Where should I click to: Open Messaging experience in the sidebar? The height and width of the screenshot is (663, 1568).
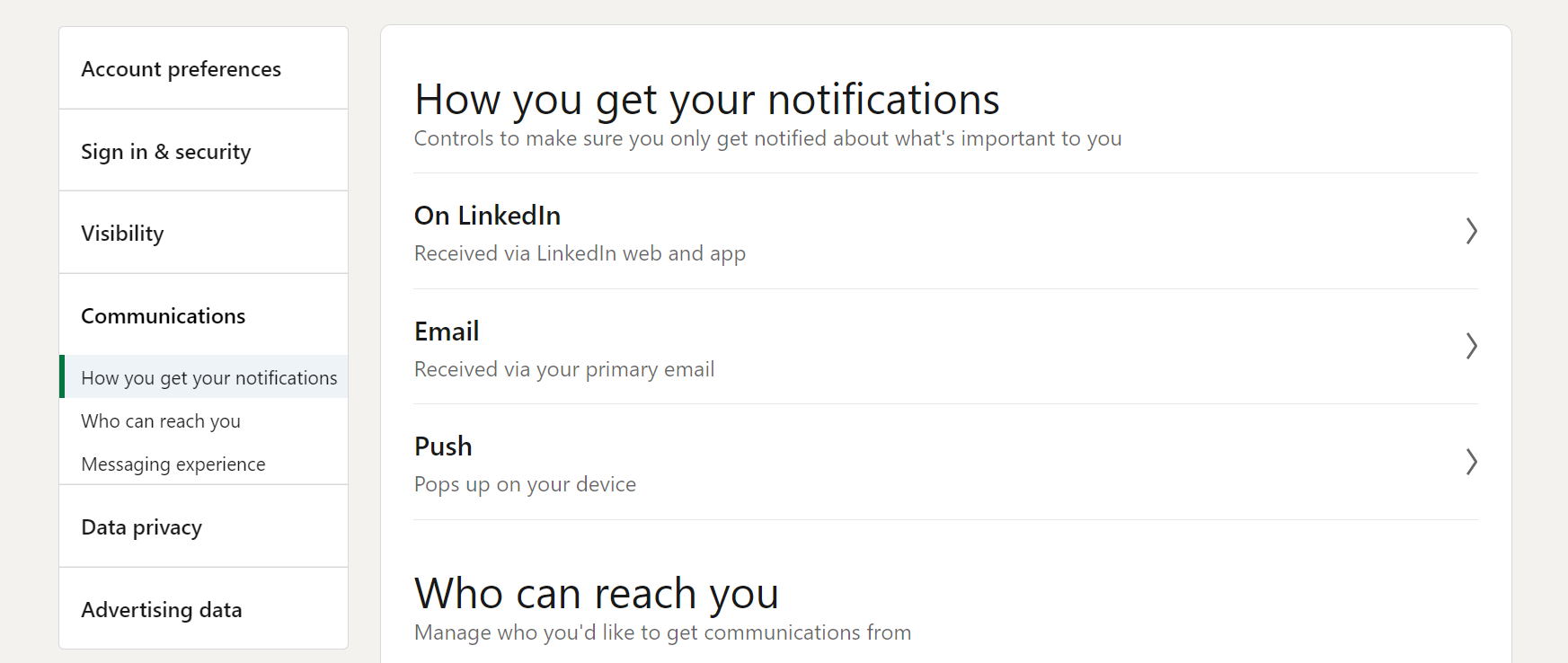tap(173, 464)
